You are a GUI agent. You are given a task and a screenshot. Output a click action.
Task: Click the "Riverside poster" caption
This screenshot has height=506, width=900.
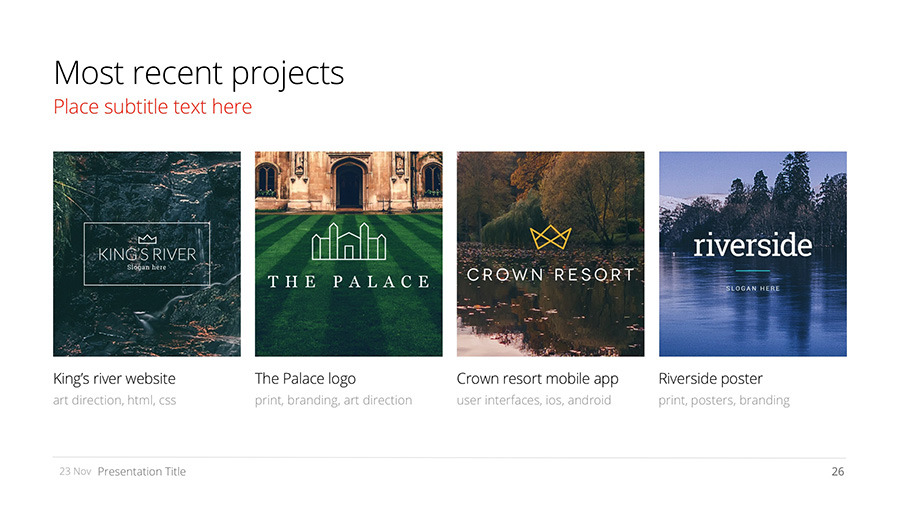[710, 379]
